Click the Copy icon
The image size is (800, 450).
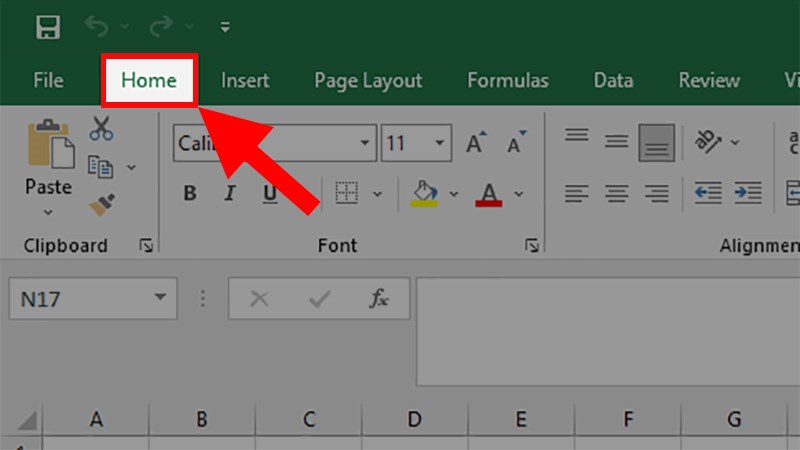[101, 167]
